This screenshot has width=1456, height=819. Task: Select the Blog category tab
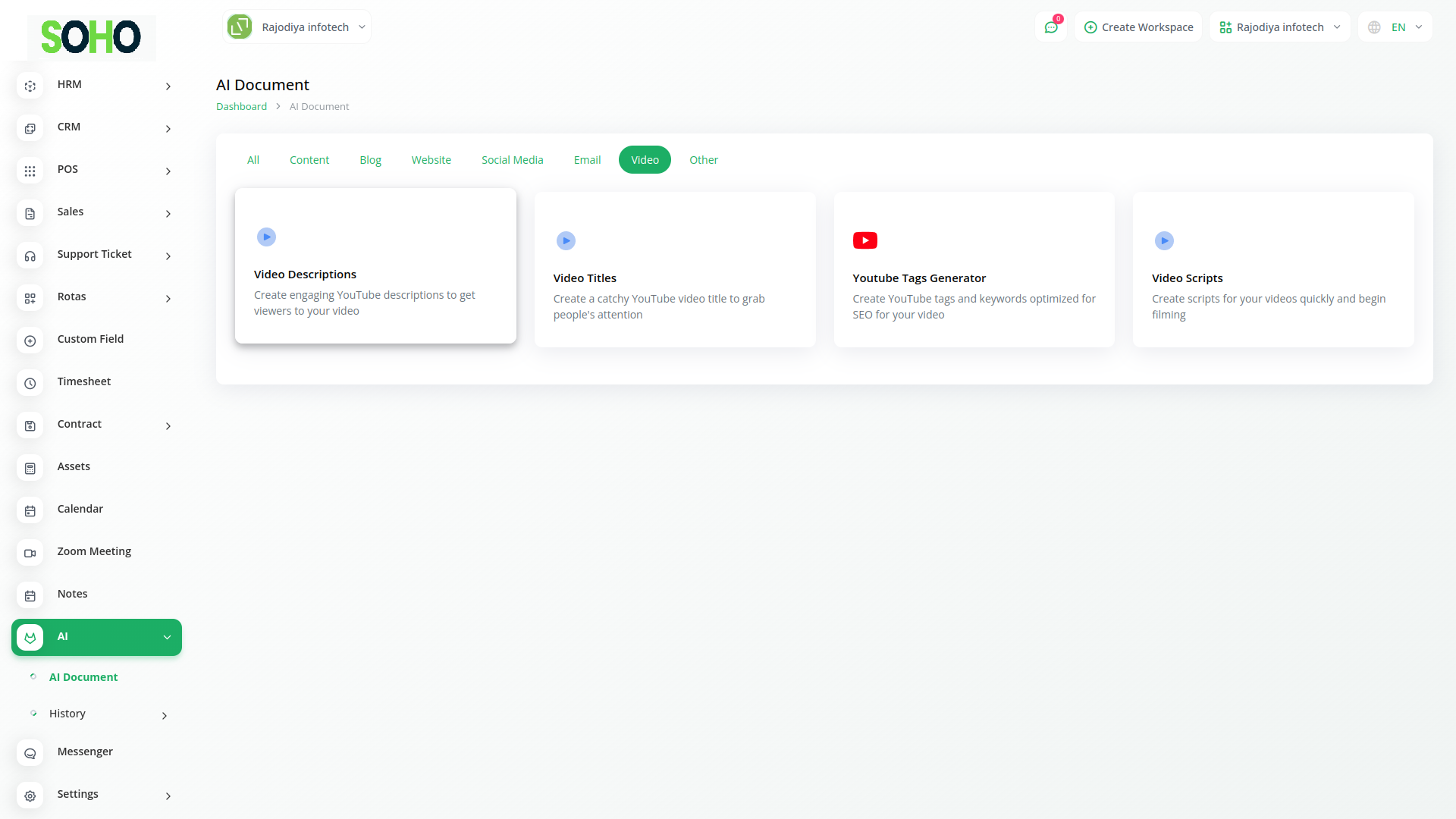(x=370, y=160)
